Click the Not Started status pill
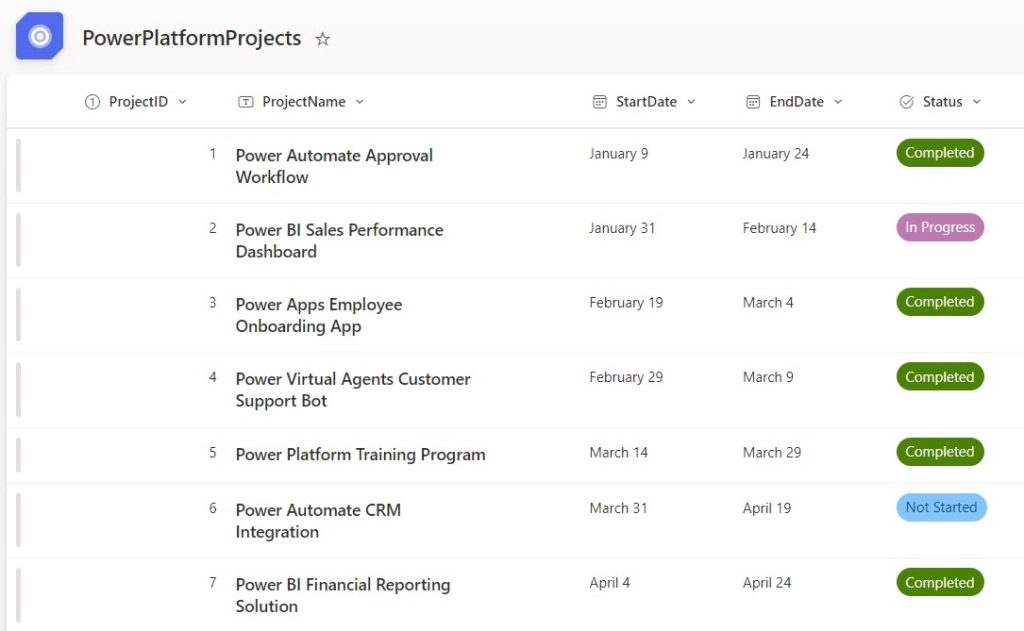 coord(941,508)
